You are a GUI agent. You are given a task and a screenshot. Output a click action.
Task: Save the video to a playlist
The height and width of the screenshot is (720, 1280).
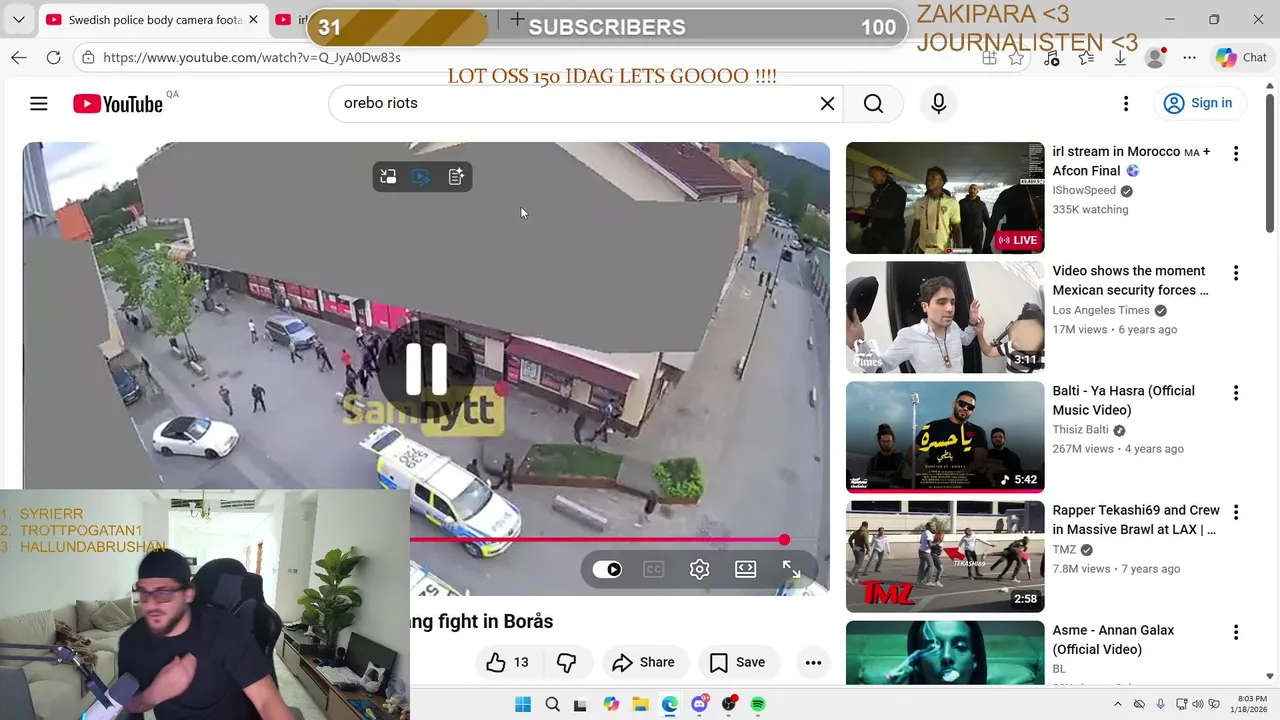click(737, 662)
